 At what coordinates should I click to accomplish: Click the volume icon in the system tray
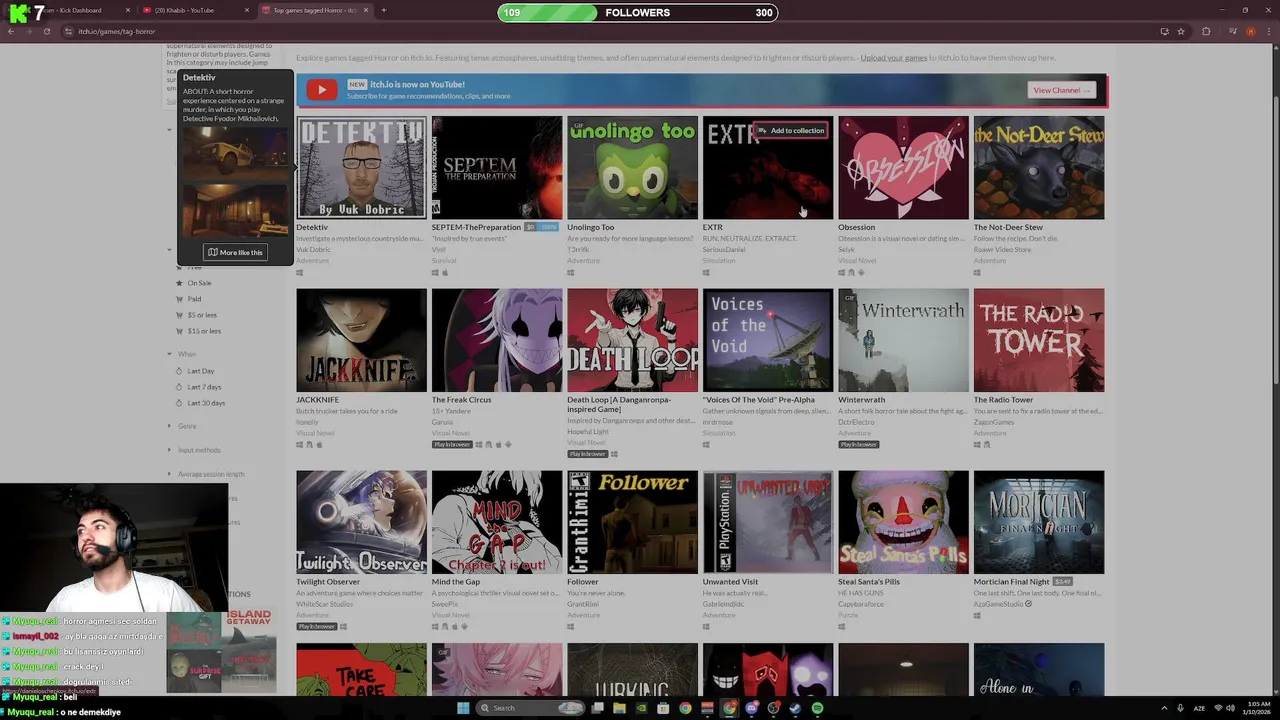tap(1230, 708)
